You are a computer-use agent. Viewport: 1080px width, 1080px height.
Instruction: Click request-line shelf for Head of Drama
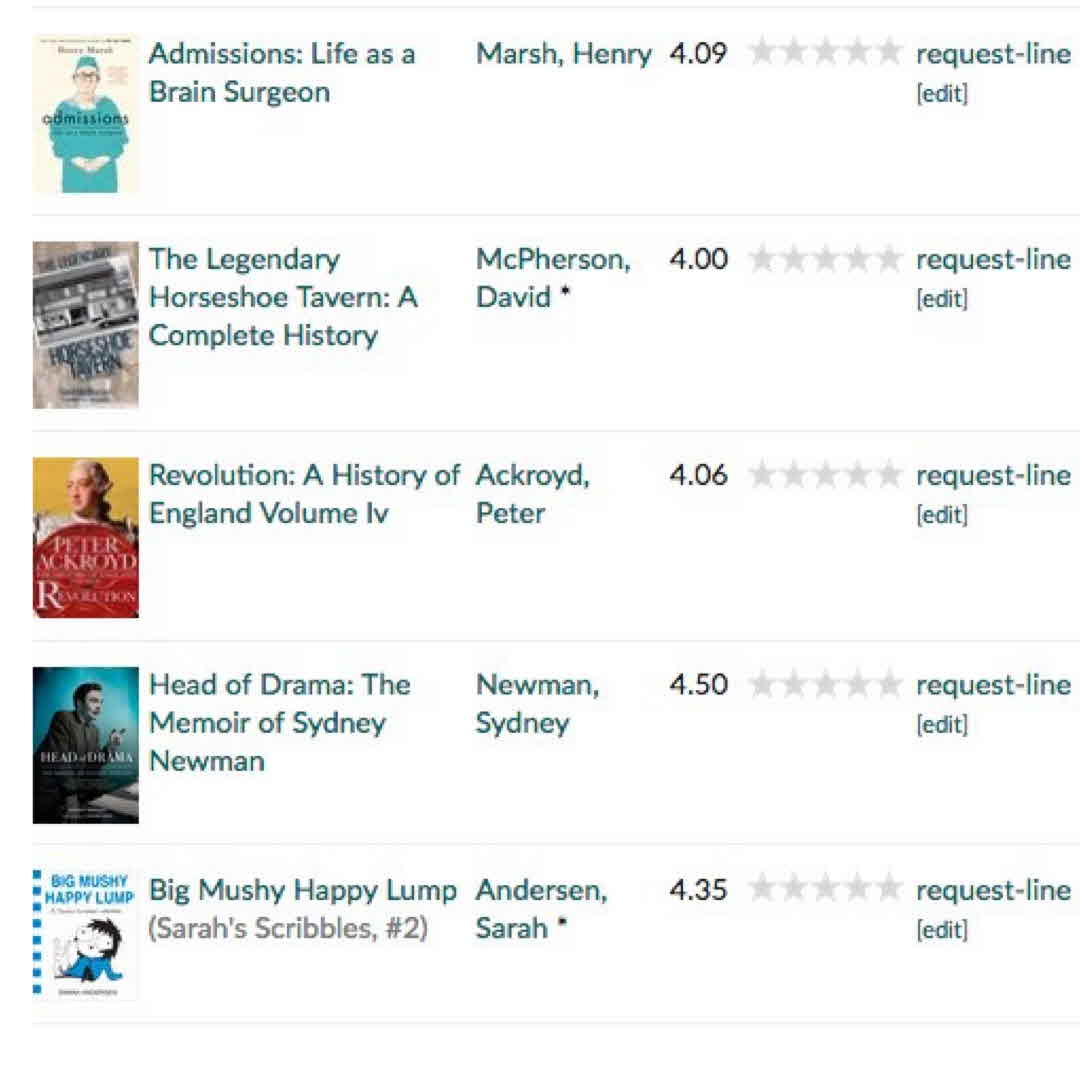992,685
